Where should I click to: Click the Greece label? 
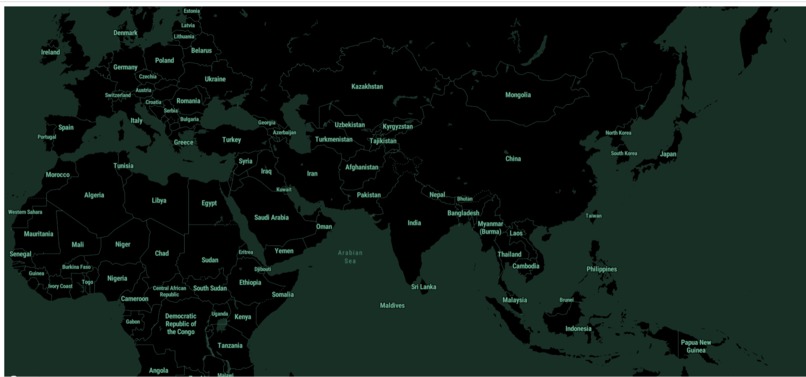(x=184, y=142)
